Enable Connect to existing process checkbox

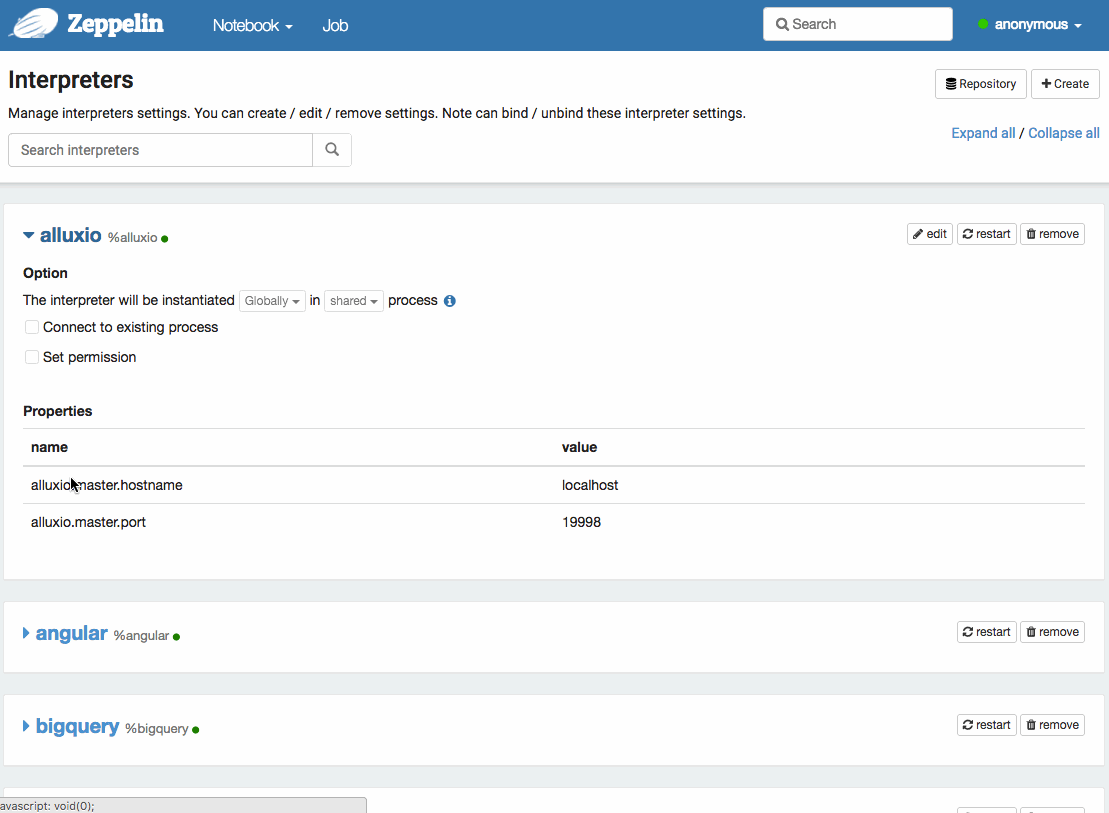[32, 327]
